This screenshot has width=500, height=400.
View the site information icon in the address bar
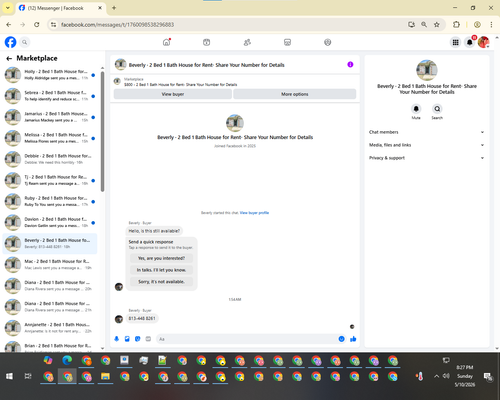click(x=53, y=24)
